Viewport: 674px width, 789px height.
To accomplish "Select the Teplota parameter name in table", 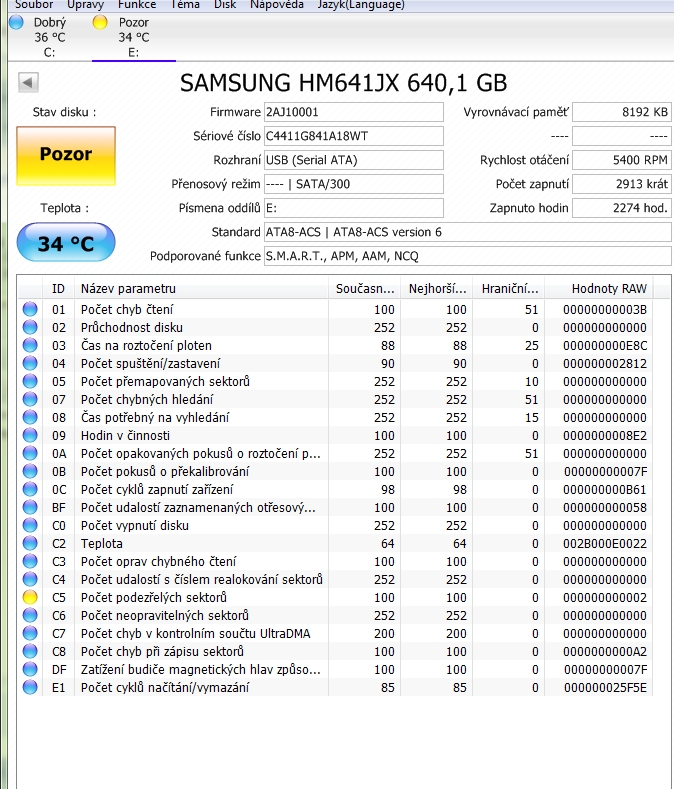I will pos(102,543).
